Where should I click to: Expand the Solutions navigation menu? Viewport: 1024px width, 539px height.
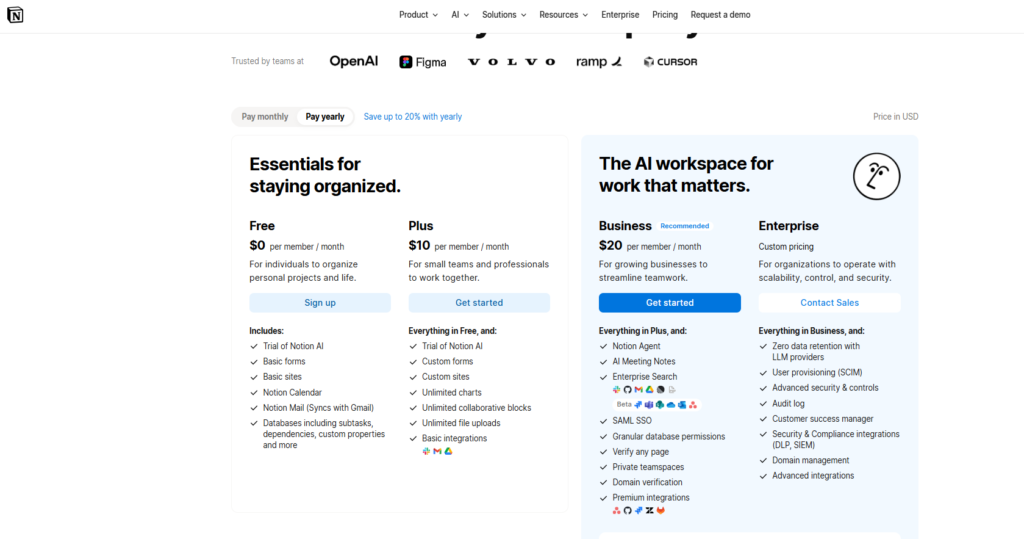[x=504, y=15]
